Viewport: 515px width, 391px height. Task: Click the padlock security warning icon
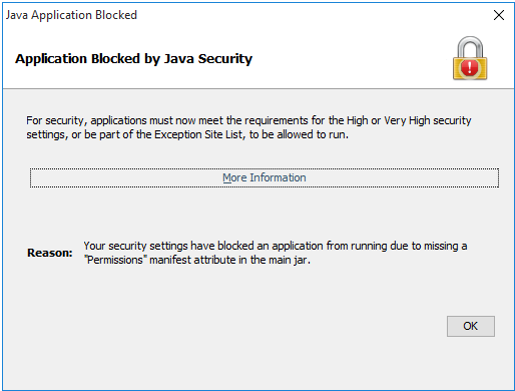click(x=470, y=58)
